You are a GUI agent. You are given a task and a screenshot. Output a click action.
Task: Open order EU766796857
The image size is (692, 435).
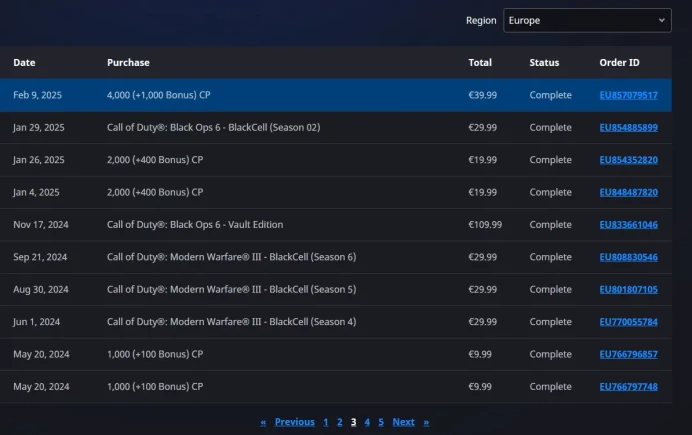(628, 354)
